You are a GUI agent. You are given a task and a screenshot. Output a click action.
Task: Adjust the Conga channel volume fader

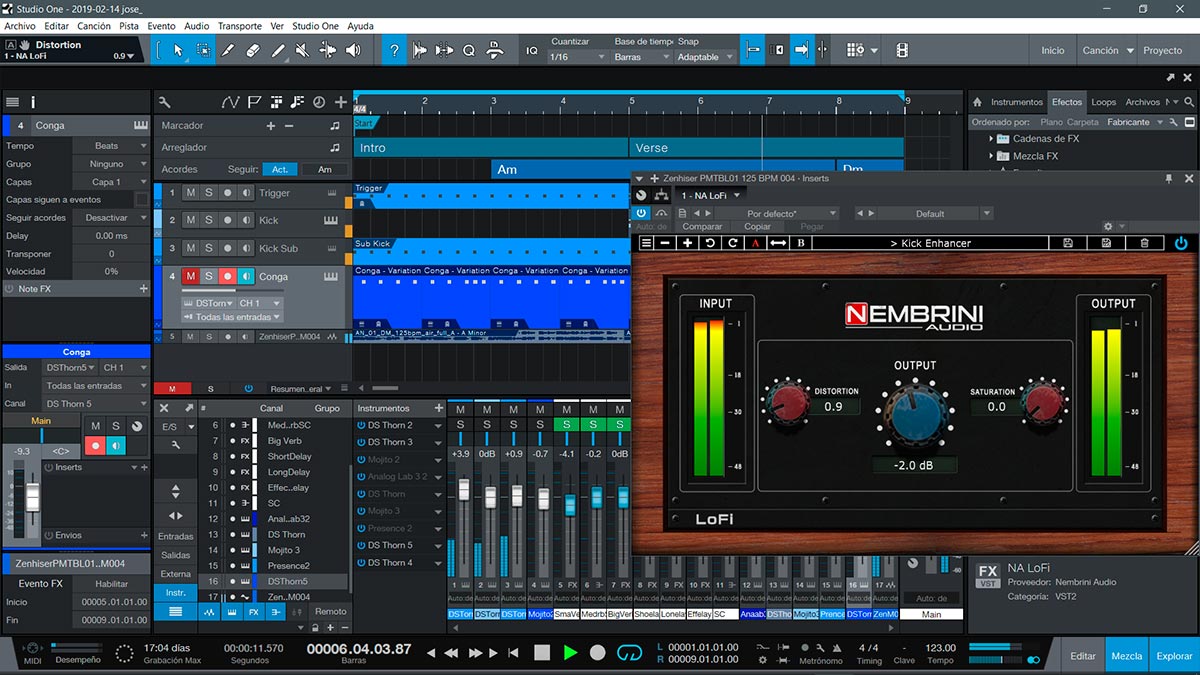[32, 497]
